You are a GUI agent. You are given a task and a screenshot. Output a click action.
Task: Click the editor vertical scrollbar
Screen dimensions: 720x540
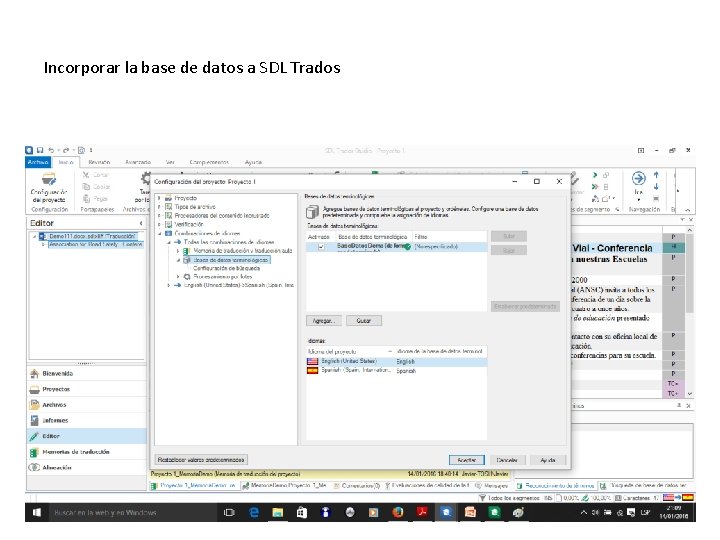[690, 312]
